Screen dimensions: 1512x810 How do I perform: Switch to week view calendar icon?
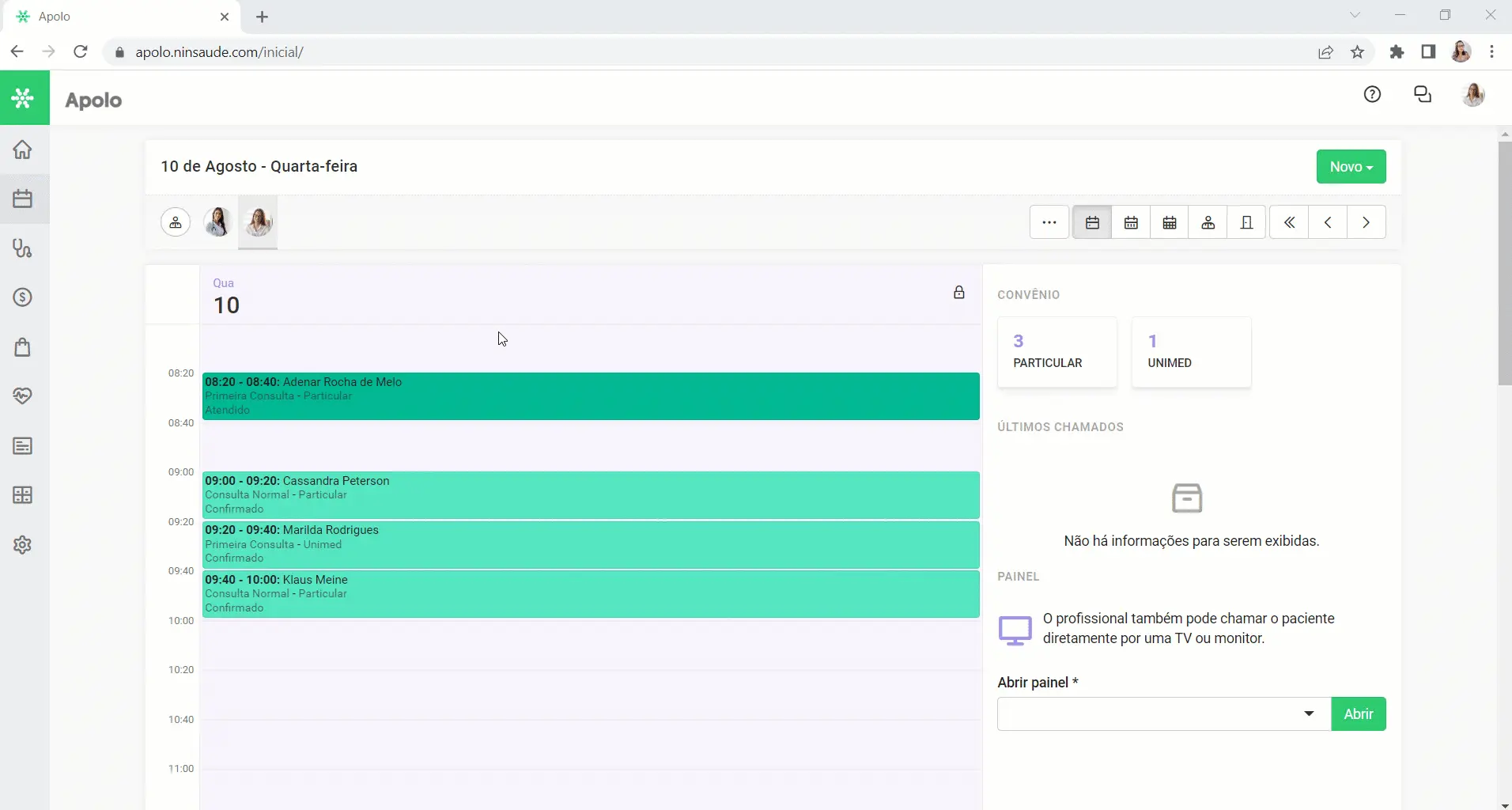point(1131,222)
